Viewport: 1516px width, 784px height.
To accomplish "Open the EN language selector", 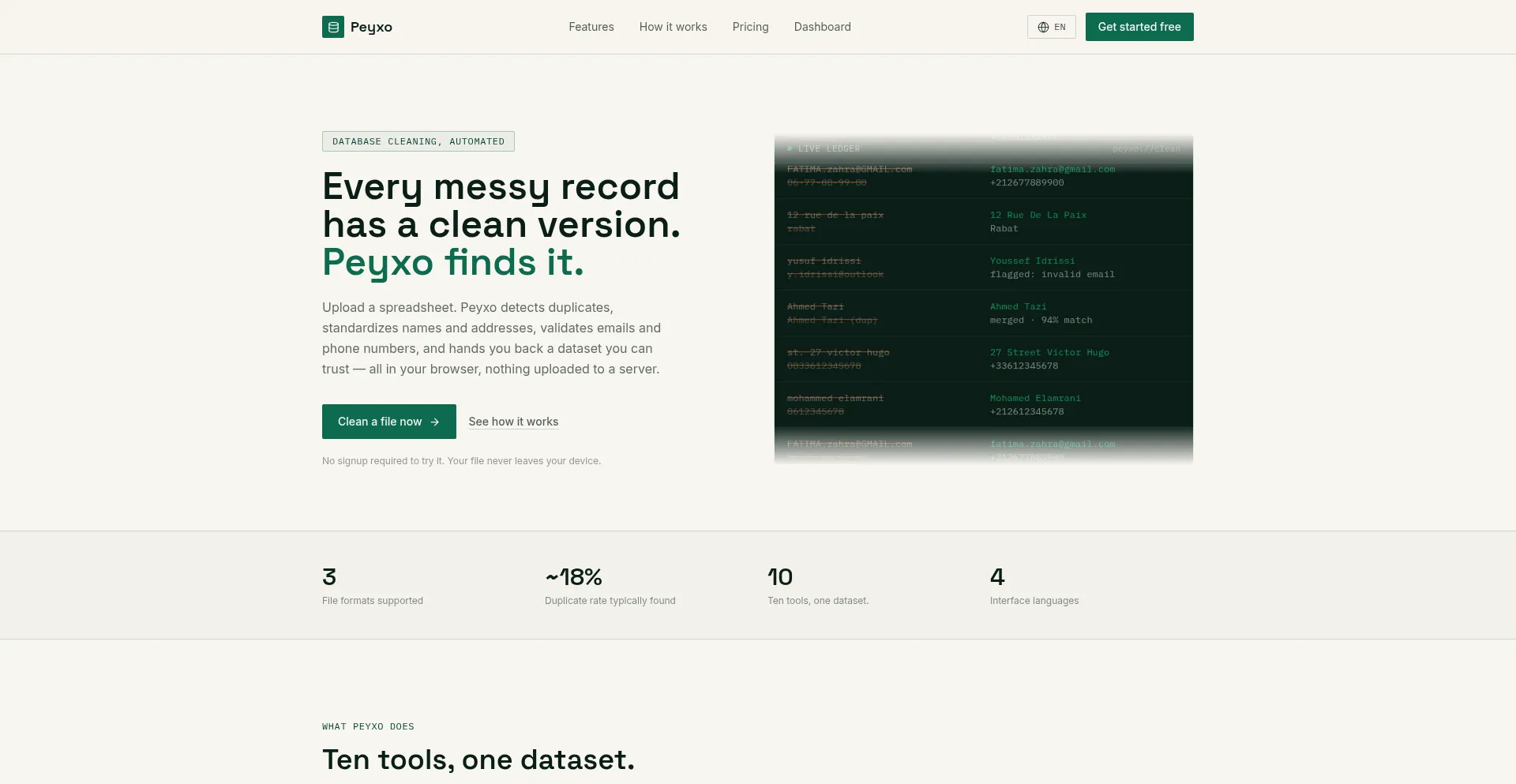I will (1052, 27).
